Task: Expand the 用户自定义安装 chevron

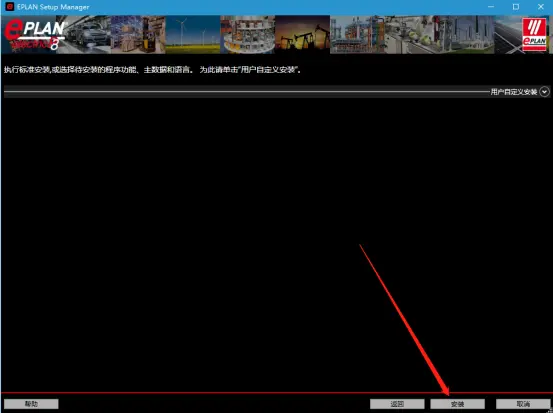Action: coord(545,92)
